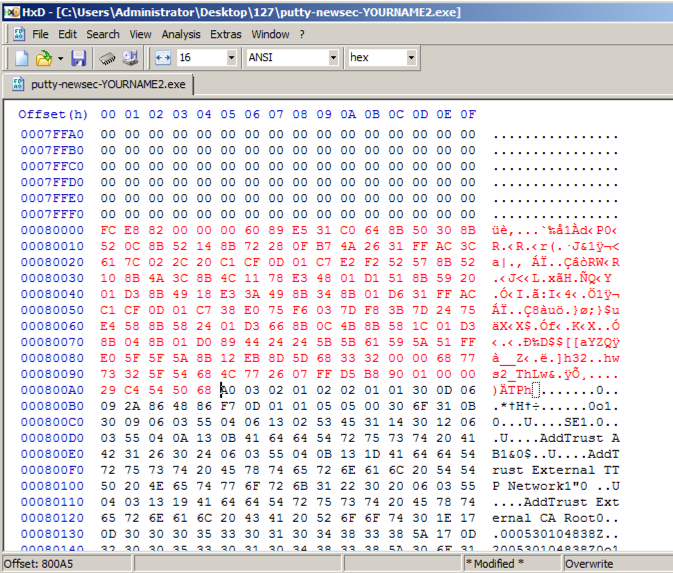Open the Extras menu

click(x=226, y=34)
